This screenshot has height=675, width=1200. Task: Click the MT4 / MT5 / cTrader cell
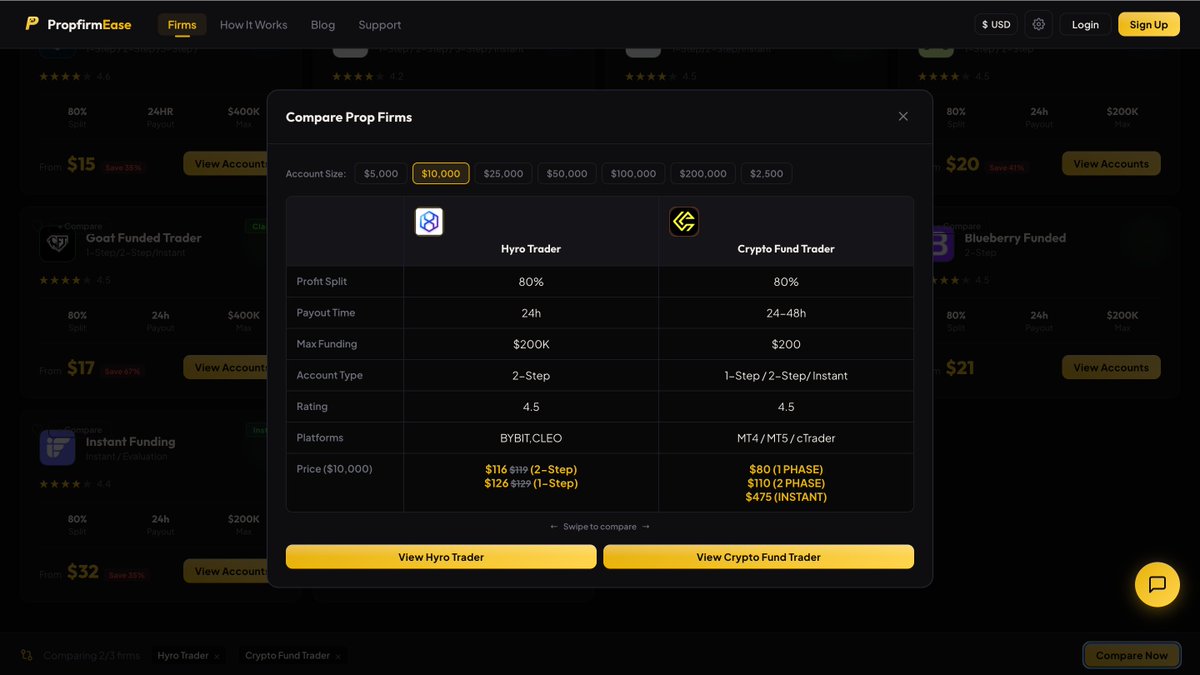pos(786,438)
